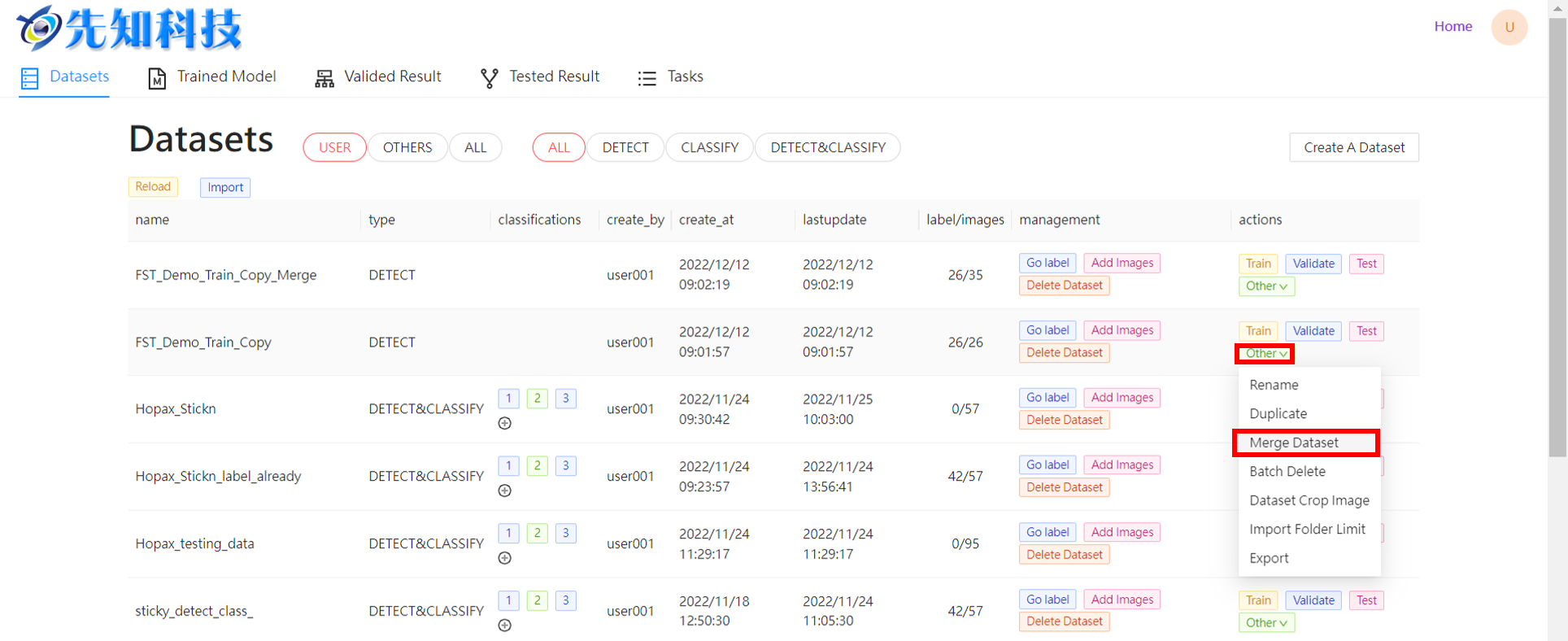Choose Batch Delete from the menu

[x=1309, y=471]
